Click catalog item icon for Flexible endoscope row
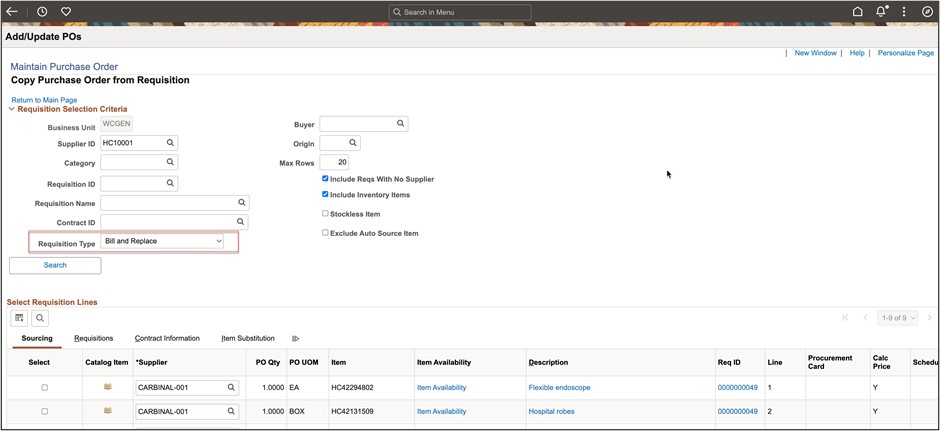The image size is (940, 431). click(x=107, y=387)
